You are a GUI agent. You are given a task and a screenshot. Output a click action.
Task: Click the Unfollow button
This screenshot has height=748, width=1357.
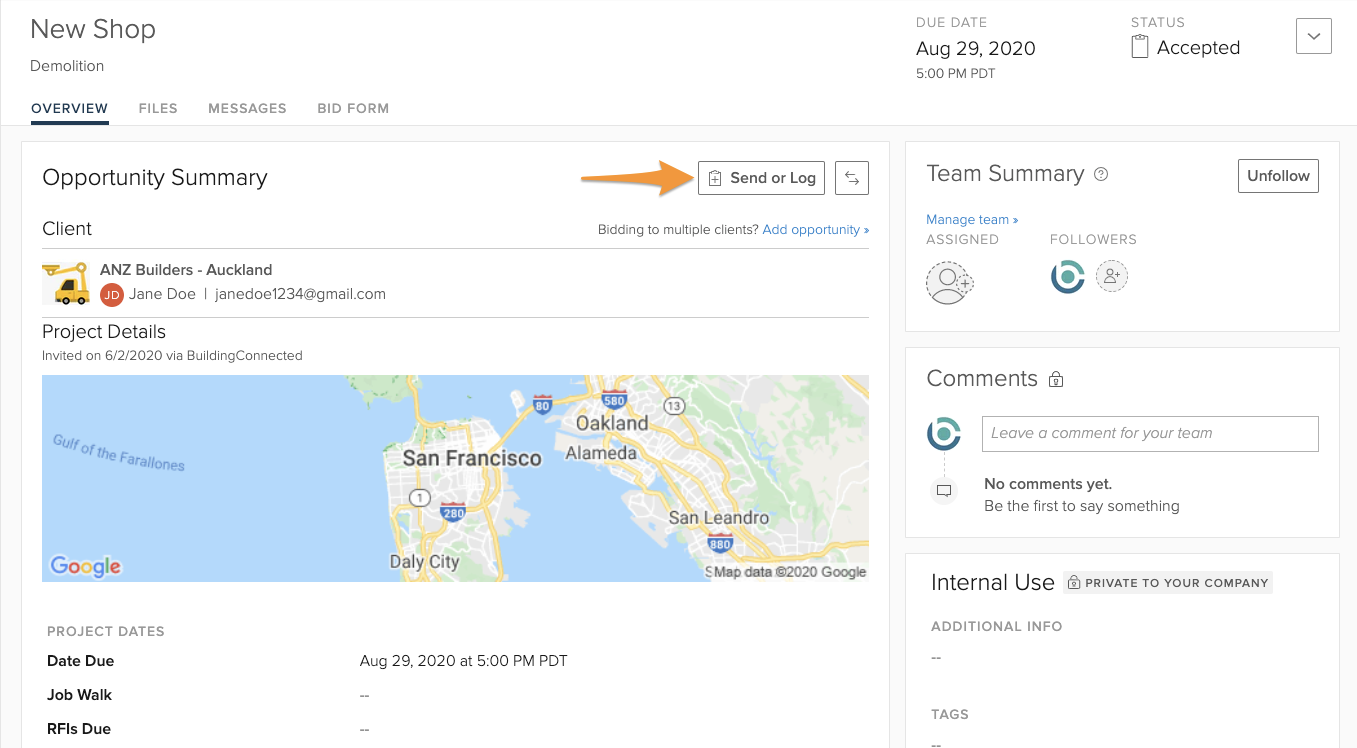click(1278, 176)
